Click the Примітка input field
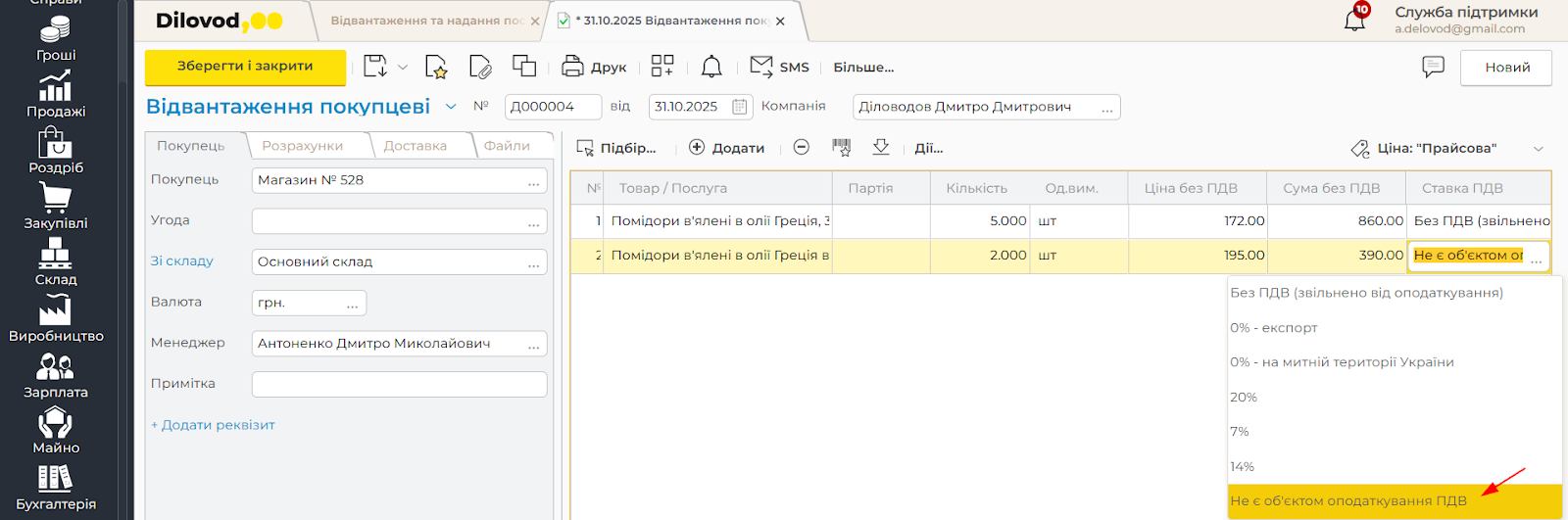 click(x=399, y=384)
